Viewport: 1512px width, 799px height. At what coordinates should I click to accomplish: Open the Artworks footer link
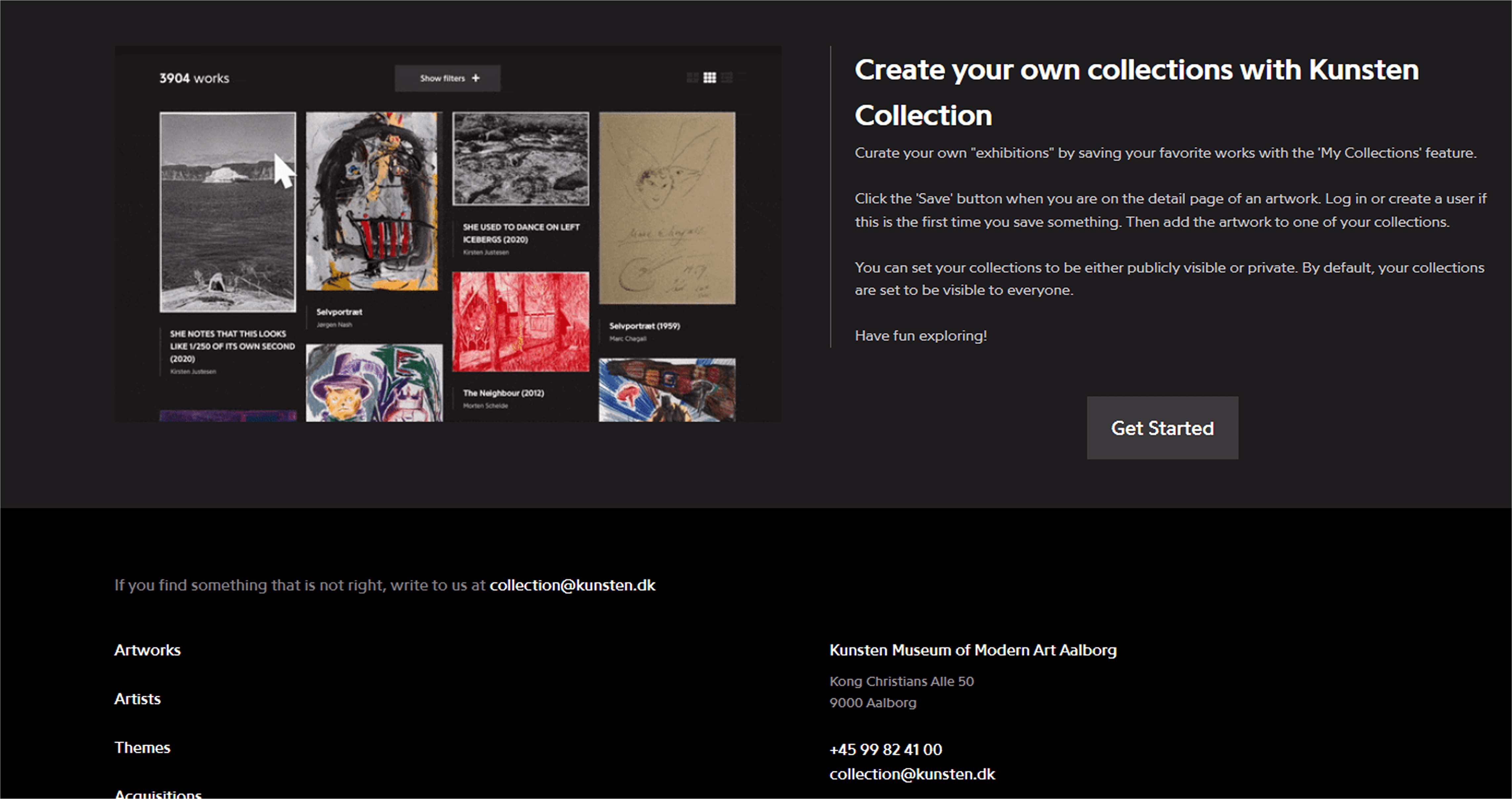click(147, 650)
